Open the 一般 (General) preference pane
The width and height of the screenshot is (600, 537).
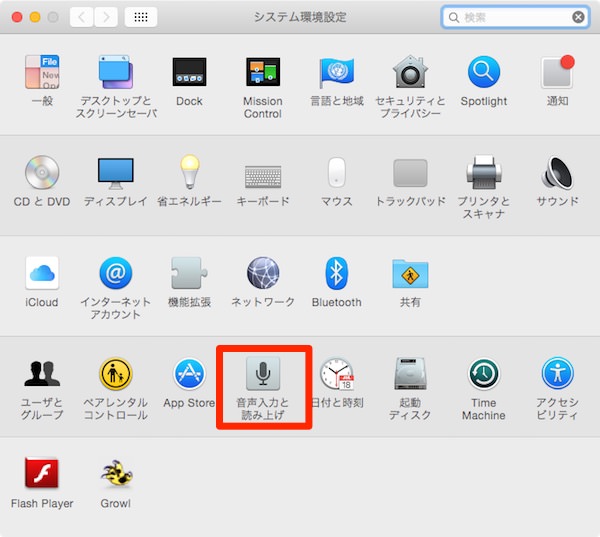[42, 72]
